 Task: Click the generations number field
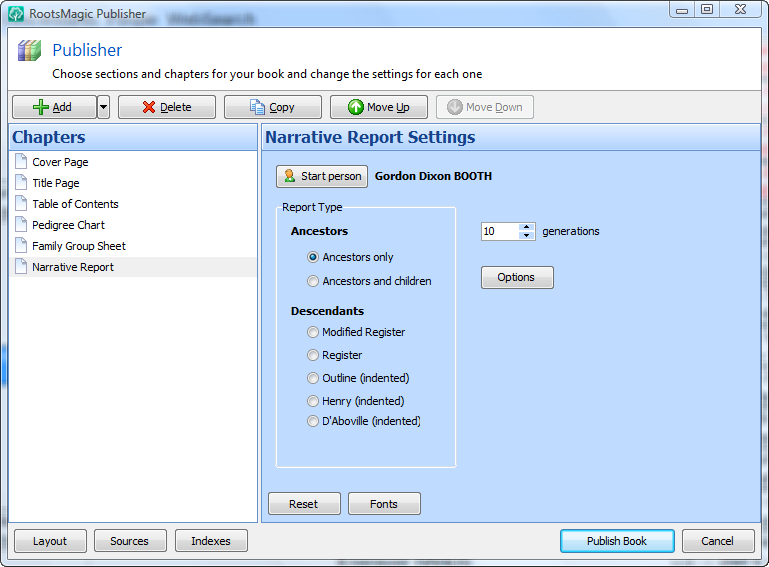[x=500, y=232]
